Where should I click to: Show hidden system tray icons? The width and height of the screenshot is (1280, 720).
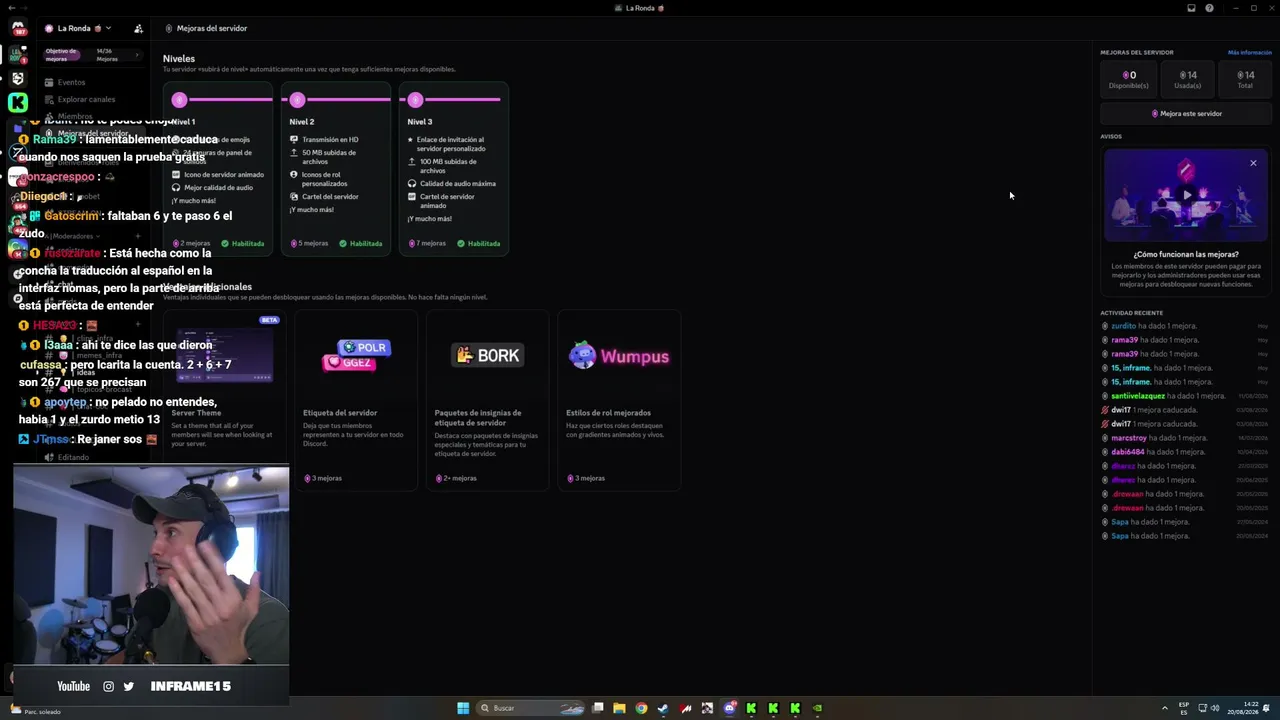pos(1164,708)
